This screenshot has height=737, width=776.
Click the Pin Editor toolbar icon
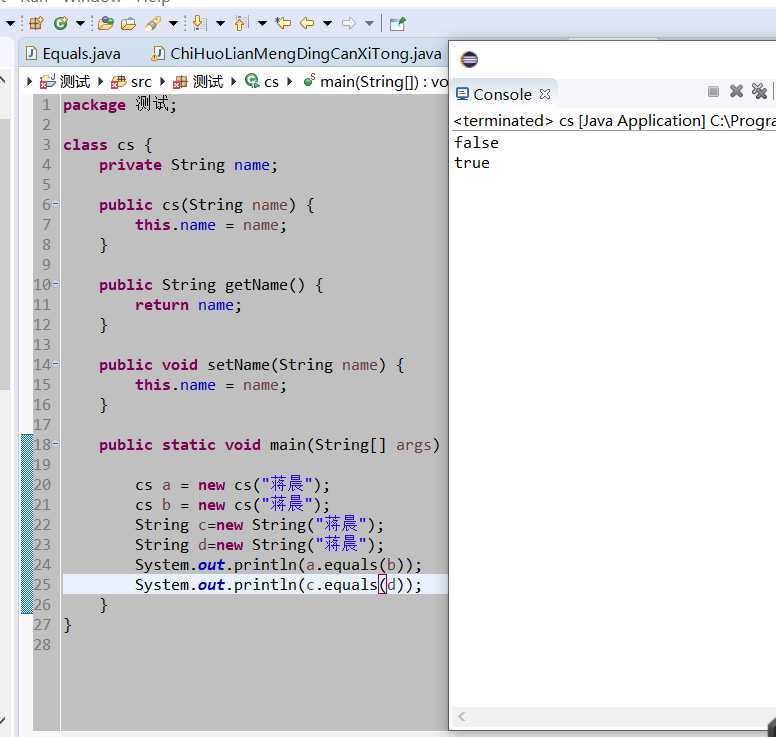coord(398,23)
